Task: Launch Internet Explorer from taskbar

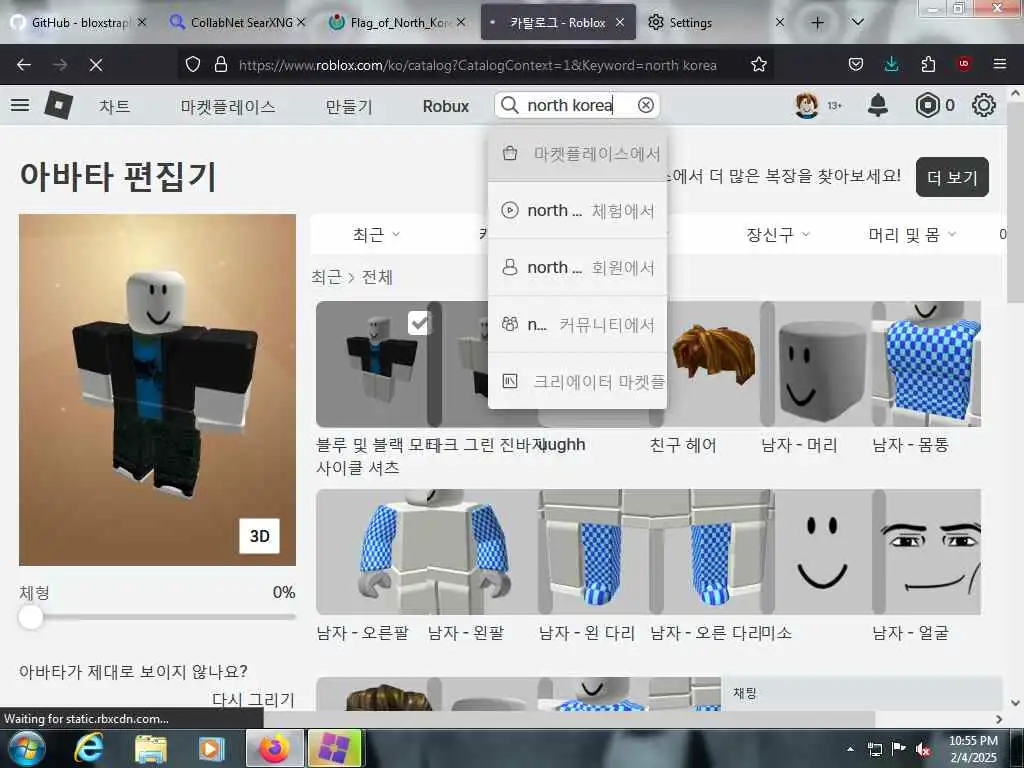Action: tap(88, 748)
